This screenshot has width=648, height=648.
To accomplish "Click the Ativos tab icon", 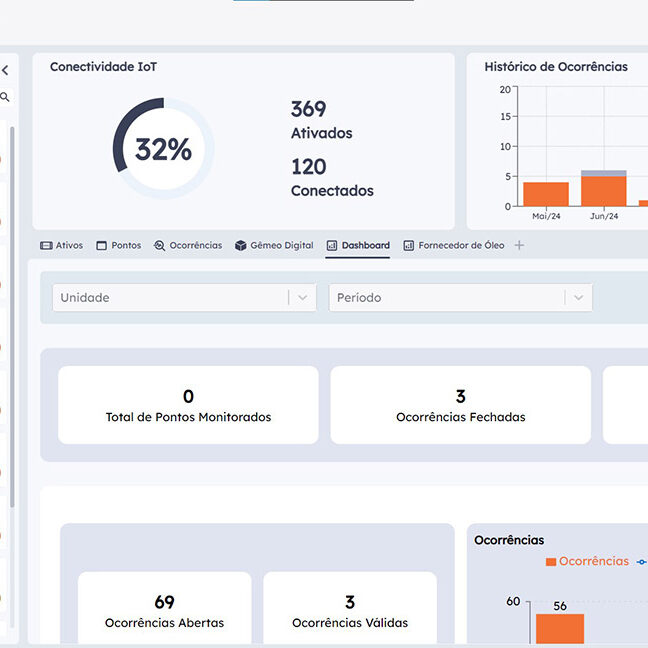I will [x=46, y=245].
